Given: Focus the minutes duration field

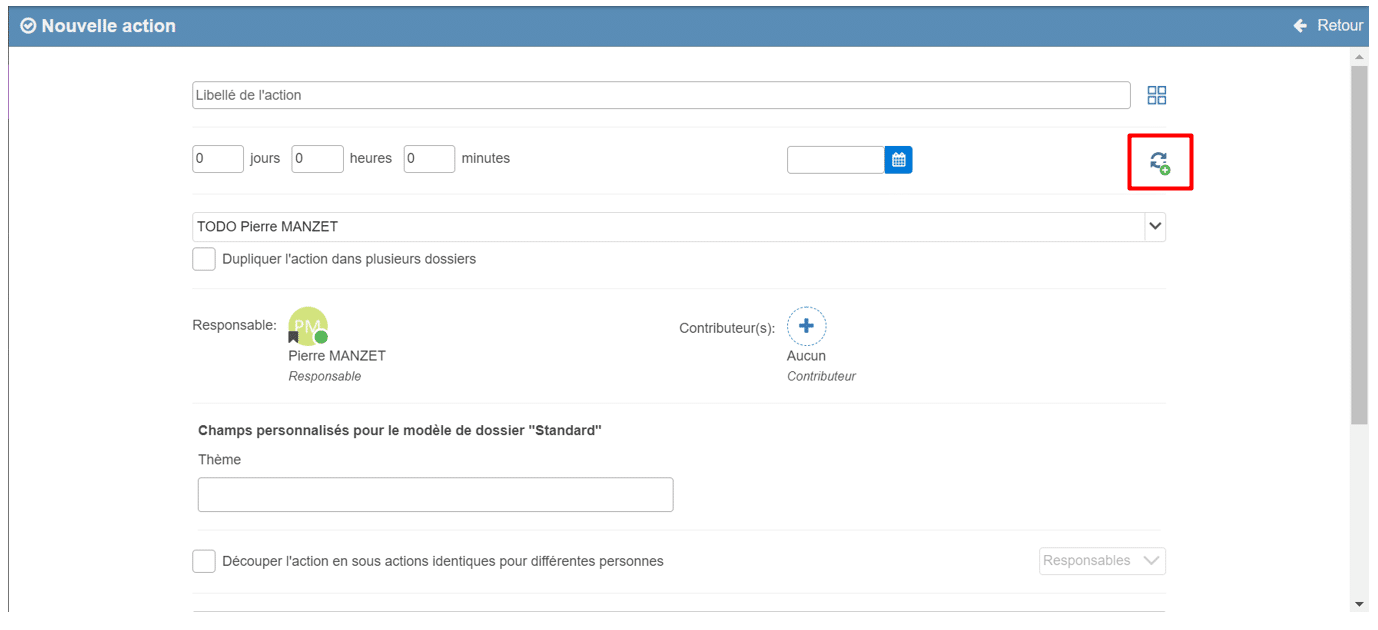Looking at the screenshot, I should (x=429, y=159).
